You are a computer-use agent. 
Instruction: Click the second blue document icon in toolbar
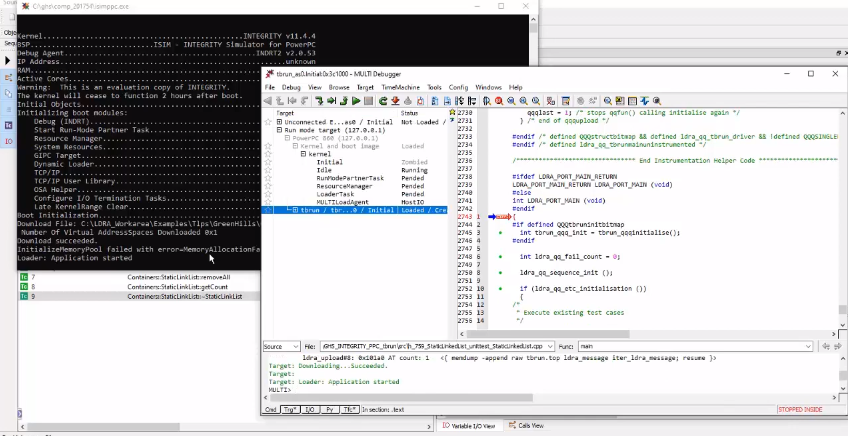pos(447,101)
